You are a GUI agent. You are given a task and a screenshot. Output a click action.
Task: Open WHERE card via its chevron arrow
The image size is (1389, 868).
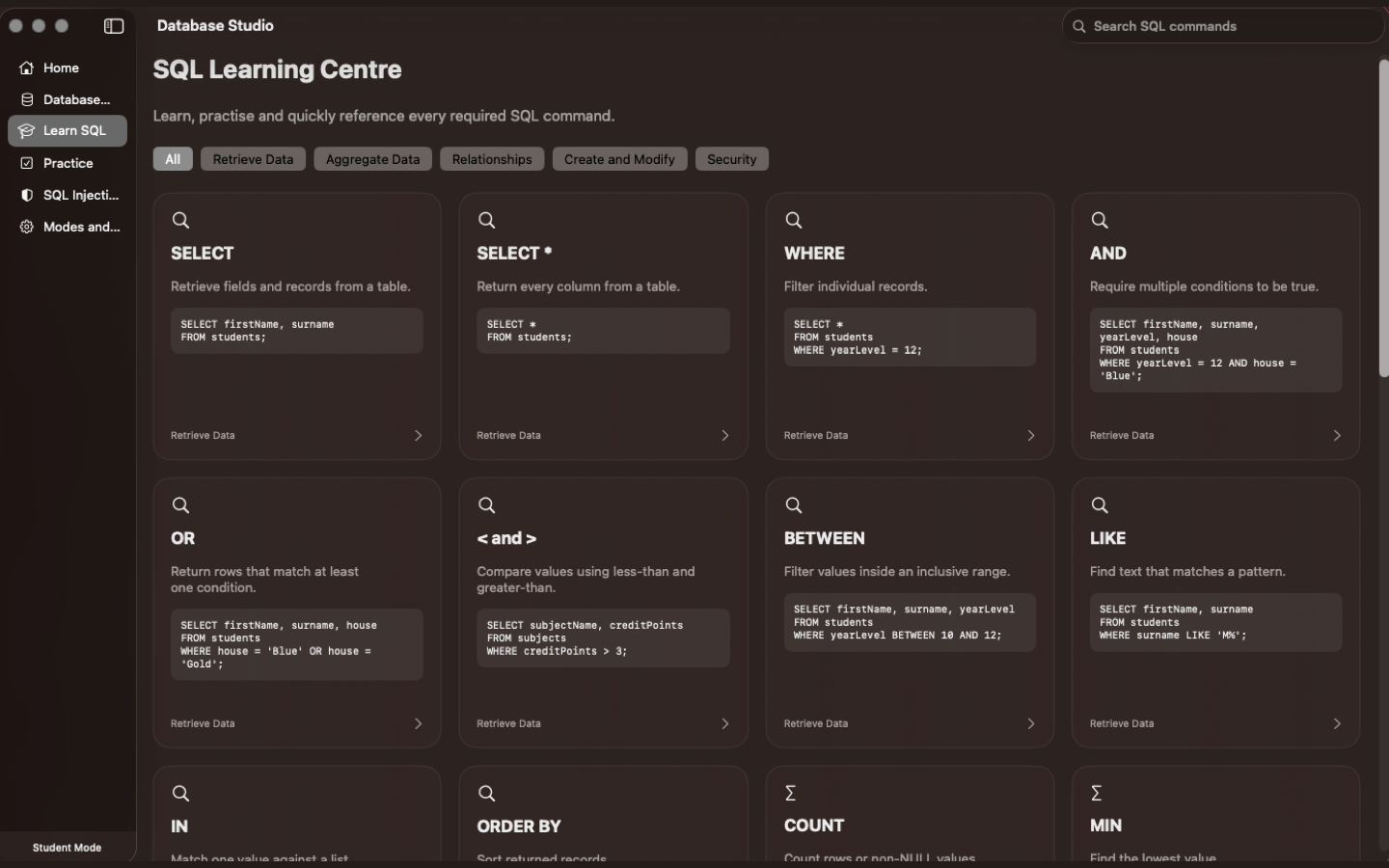[1031, 436]
